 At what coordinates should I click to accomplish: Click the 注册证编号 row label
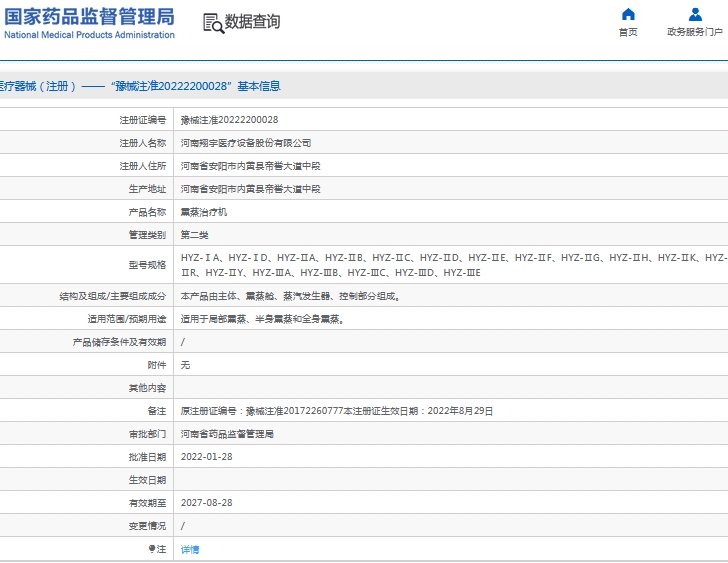pyautogui.click(x=143, y=120)
